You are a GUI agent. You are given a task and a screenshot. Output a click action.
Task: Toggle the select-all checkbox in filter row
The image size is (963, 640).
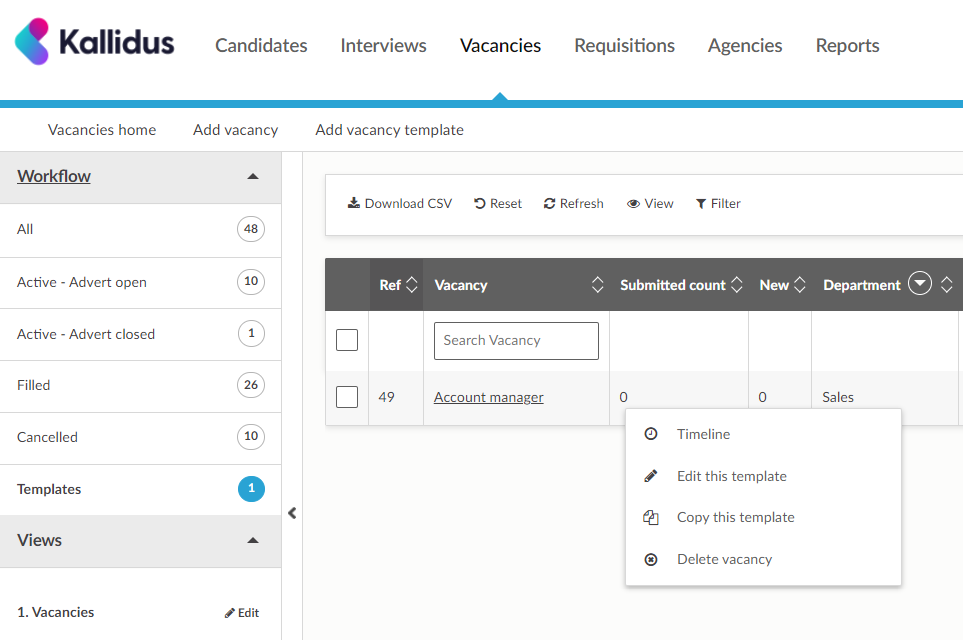(x=347, y=340)
